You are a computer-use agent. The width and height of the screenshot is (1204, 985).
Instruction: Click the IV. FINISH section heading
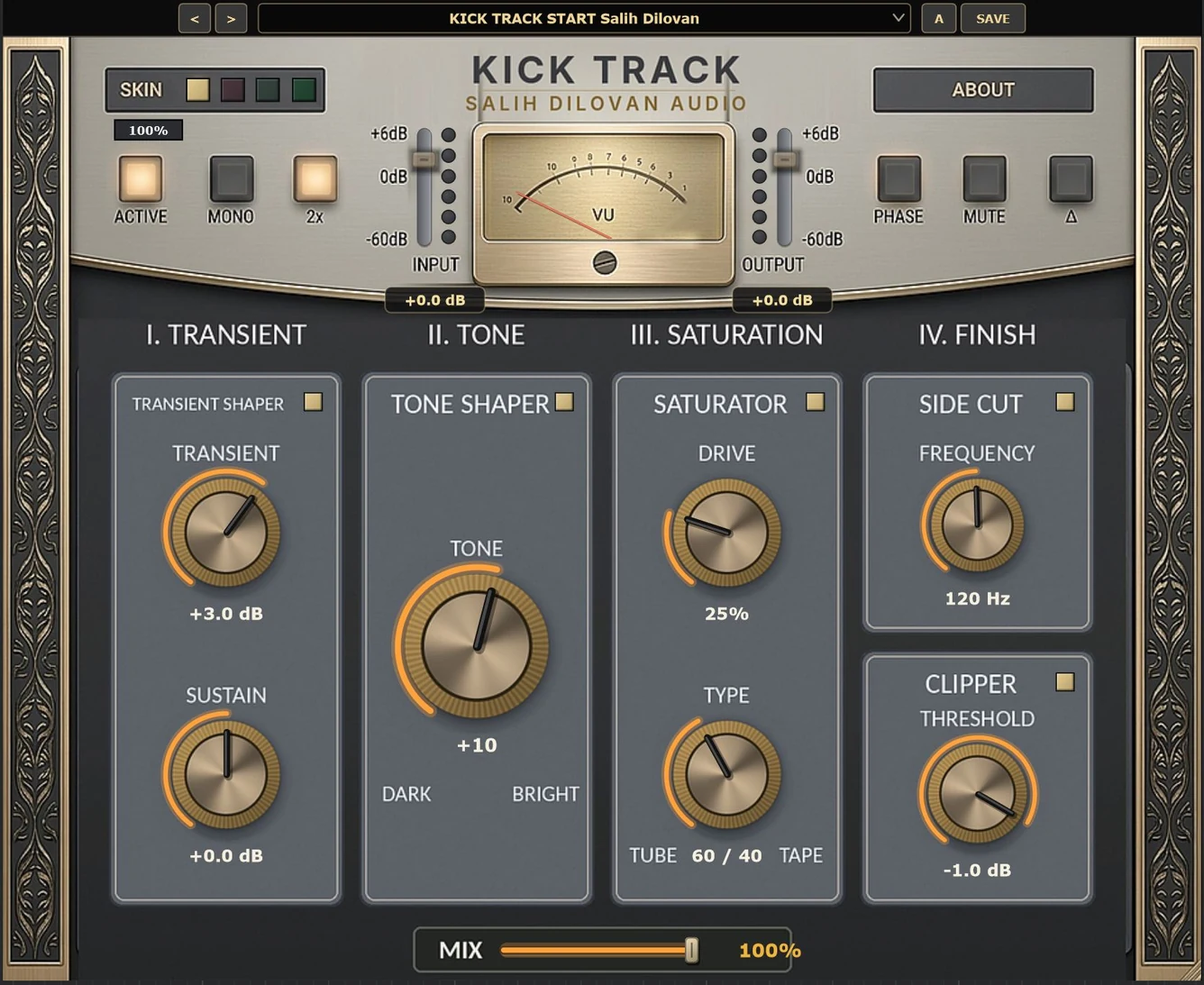point(977,335)
